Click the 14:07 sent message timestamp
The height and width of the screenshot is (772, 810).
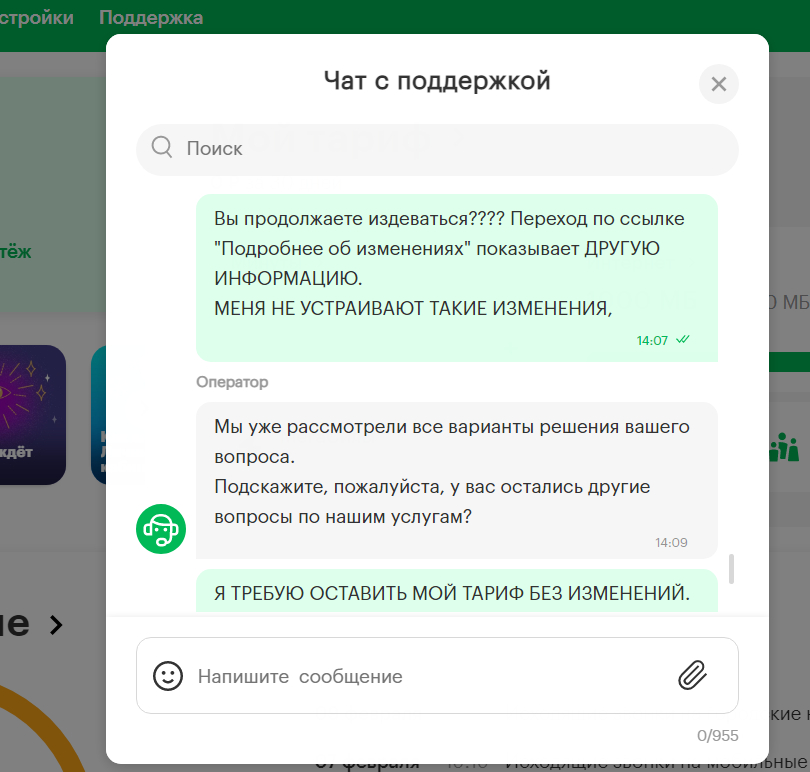652,341
